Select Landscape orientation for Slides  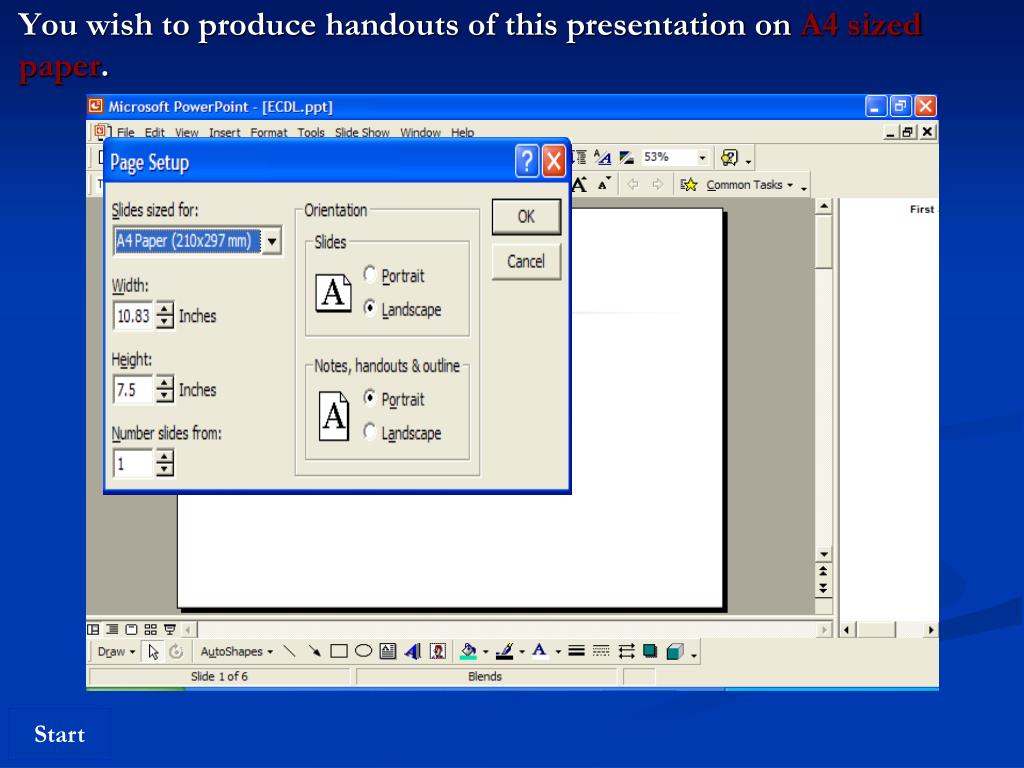(370, 308)
